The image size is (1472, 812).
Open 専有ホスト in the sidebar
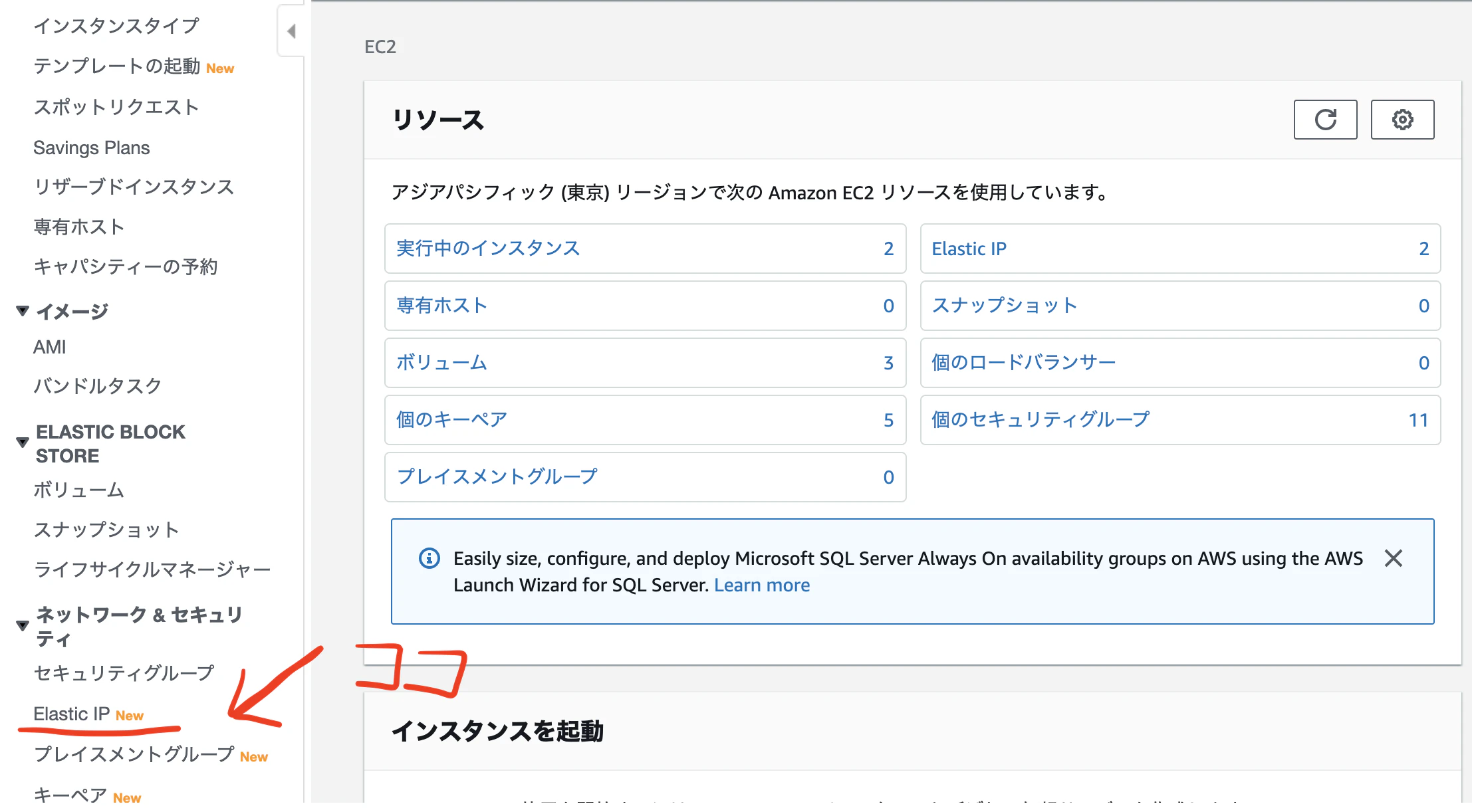[x=79, y=227]
